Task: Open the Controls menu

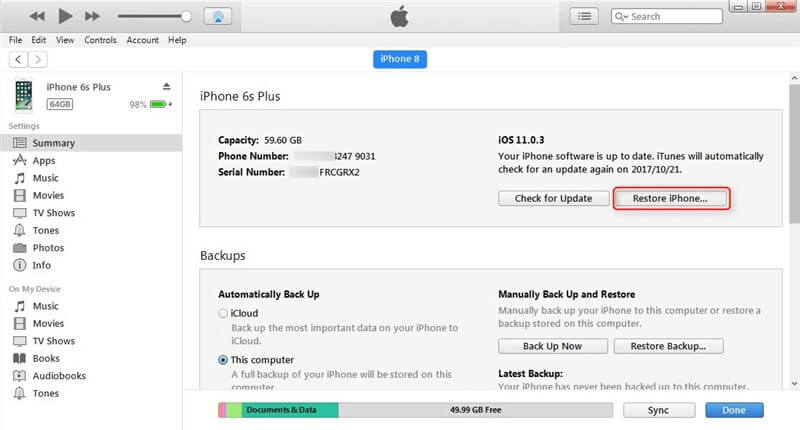Action: pyautogui.click(x=100, y=40)
